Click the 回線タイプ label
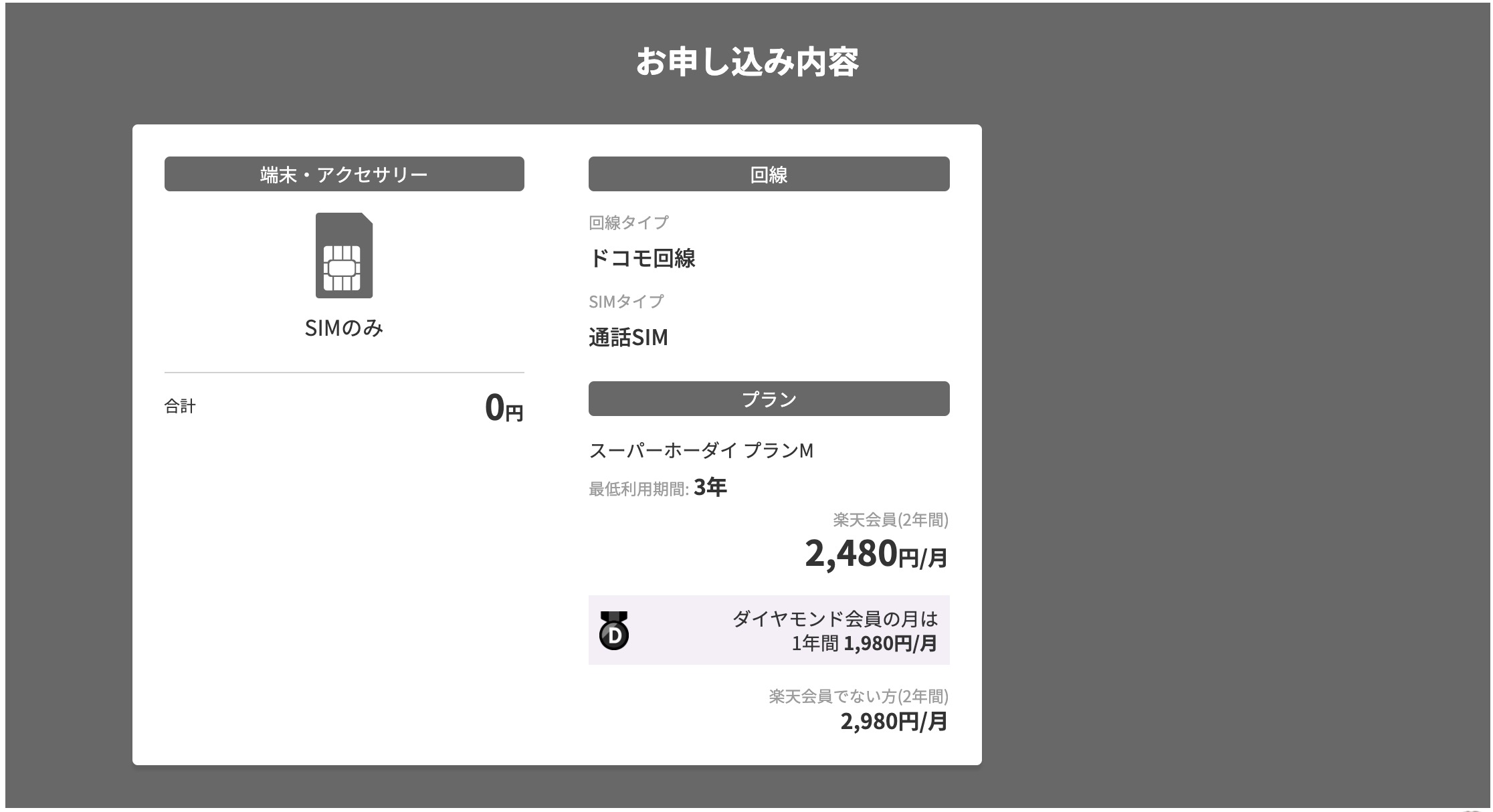 coord(628,223)
